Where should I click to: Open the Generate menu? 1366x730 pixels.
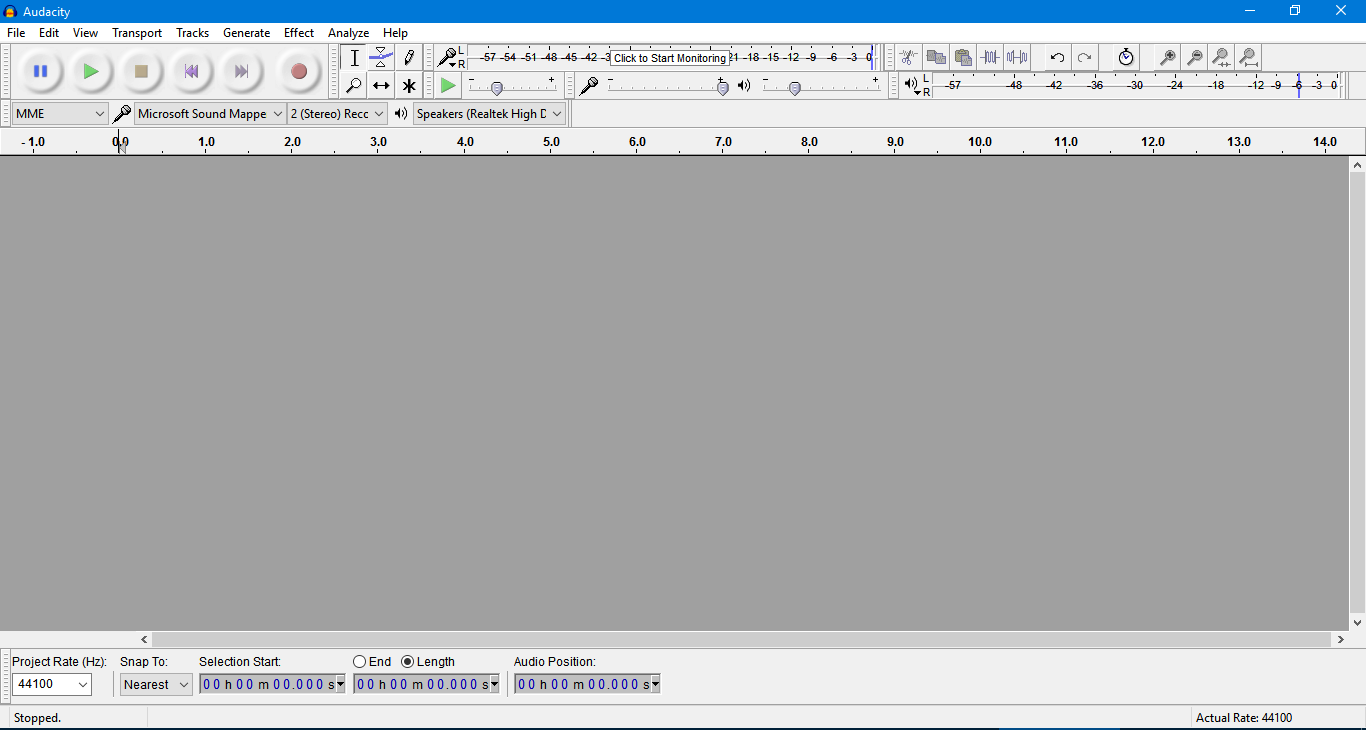click(246, 33)
